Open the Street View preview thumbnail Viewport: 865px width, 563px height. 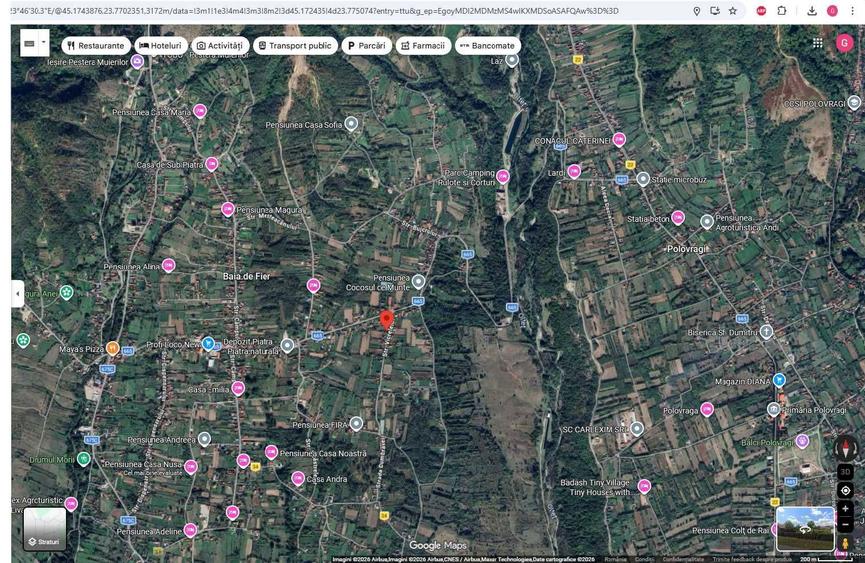pos(805,529)
